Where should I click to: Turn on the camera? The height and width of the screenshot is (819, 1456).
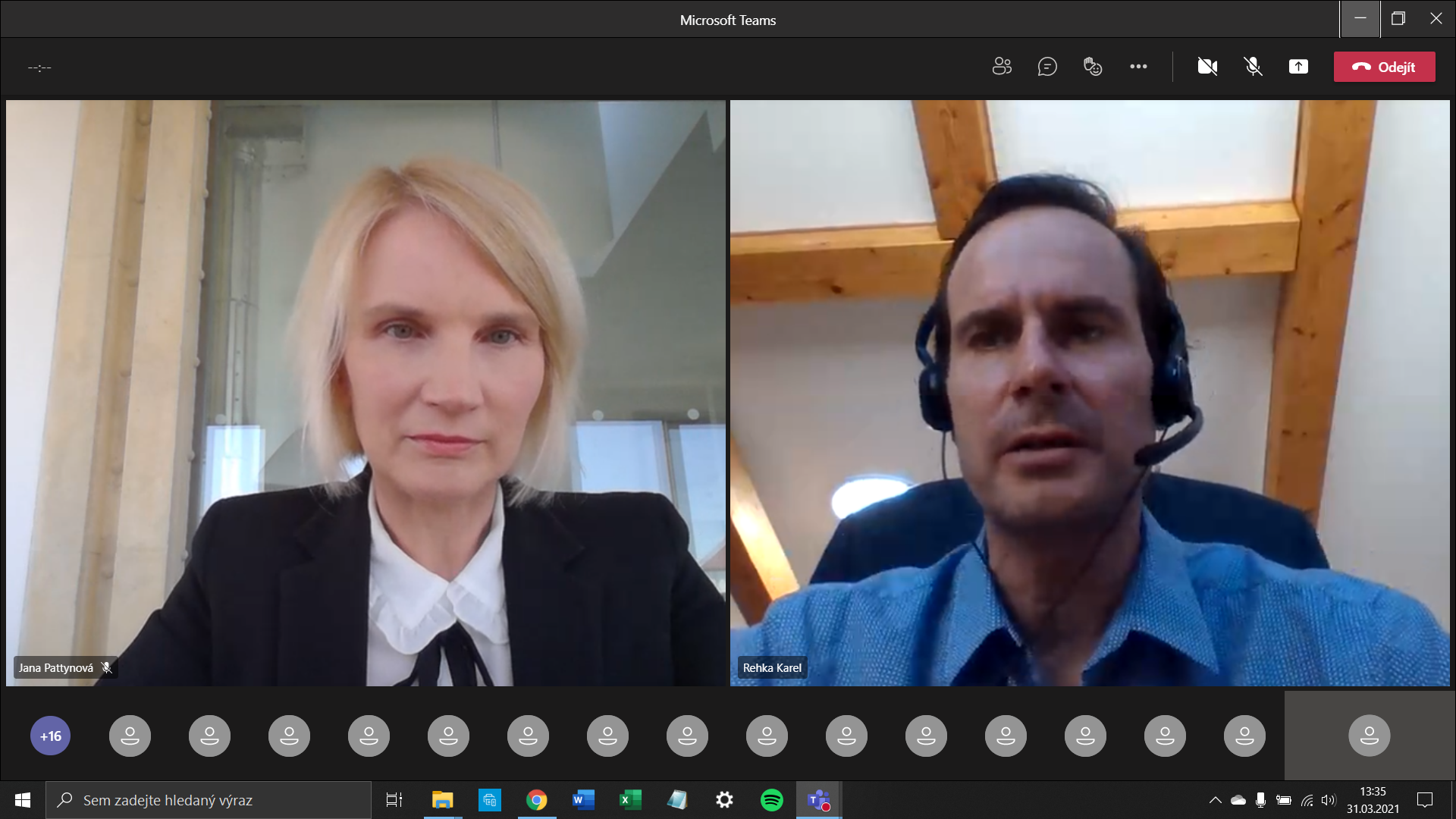tap(1207, 67)
